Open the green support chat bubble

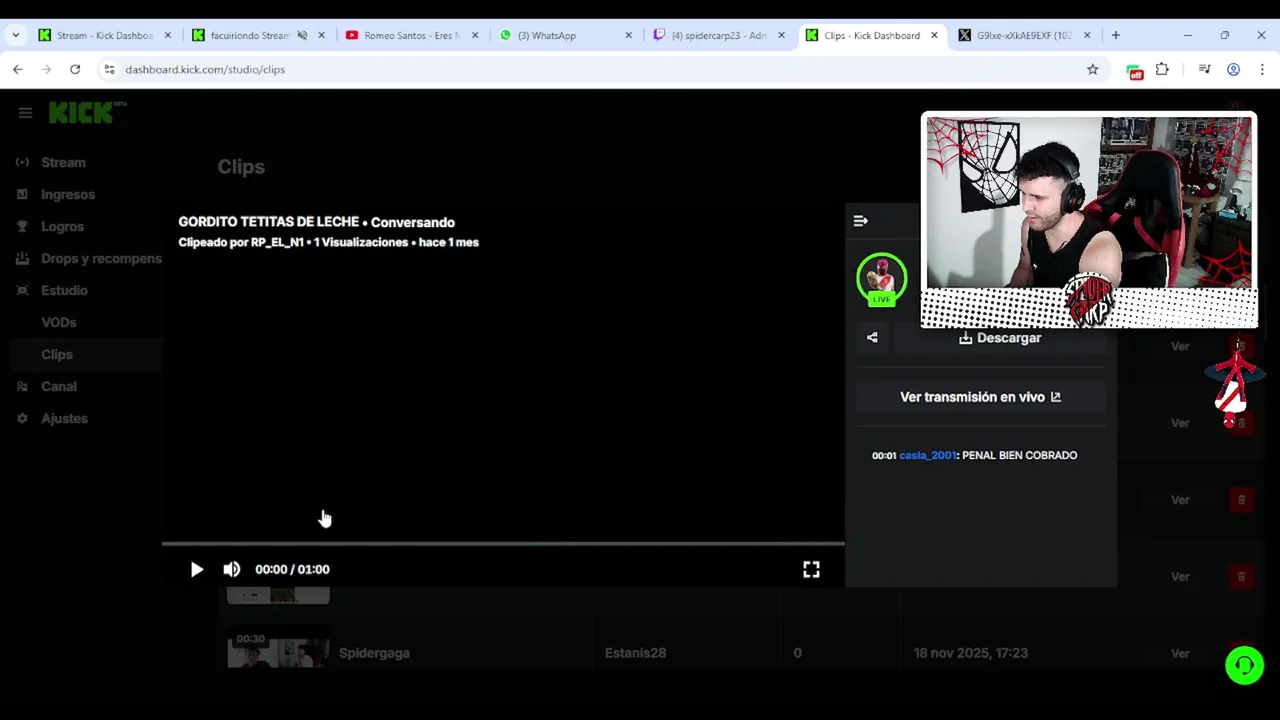pyautogui.click(x=1245, y=665)
